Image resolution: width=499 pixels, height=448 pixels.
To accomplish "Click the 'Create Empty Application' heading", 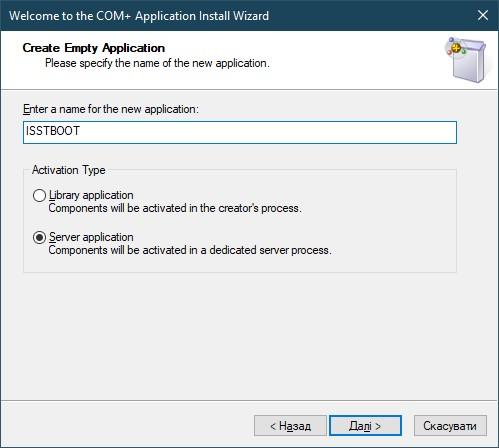I will pos(94,48).
